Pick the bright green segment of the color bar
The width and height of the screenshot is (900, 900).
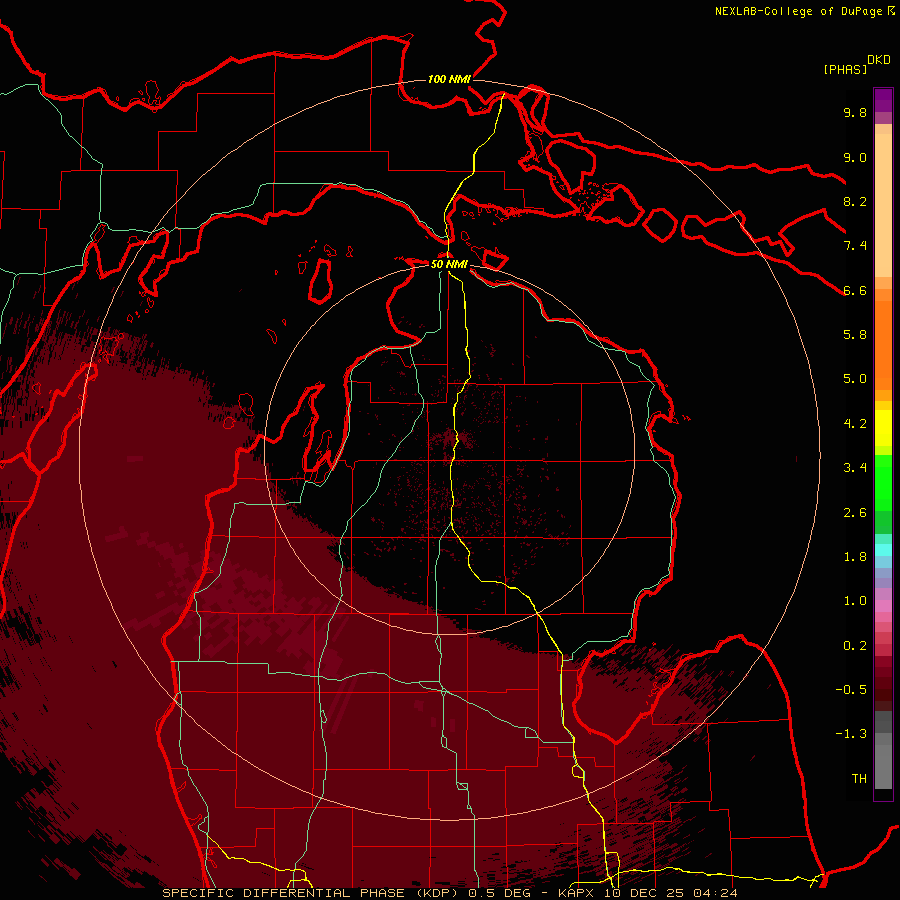click(883, 483)
